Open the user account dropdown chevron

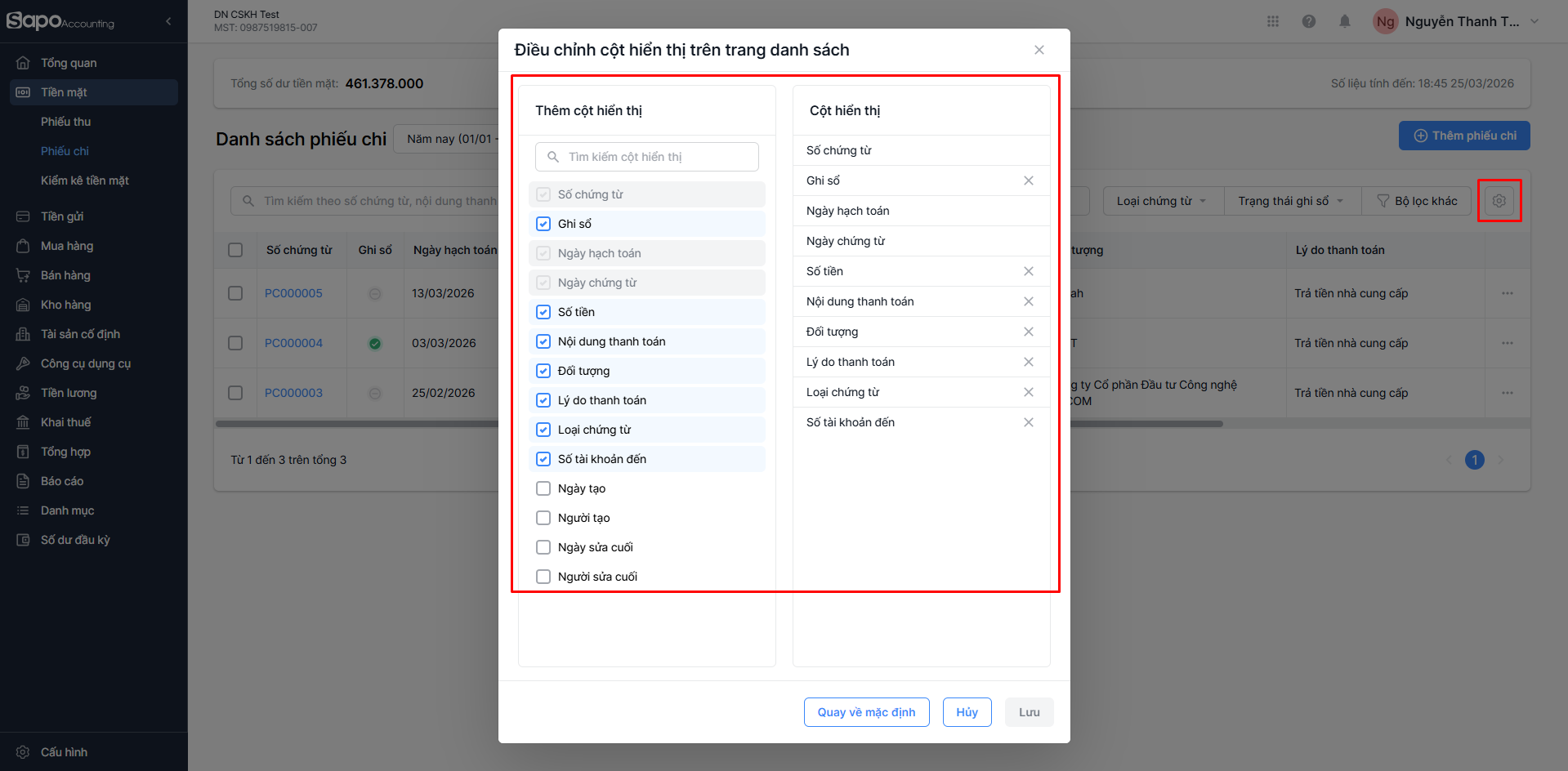pyautogui.click(x=1534, y=22)
